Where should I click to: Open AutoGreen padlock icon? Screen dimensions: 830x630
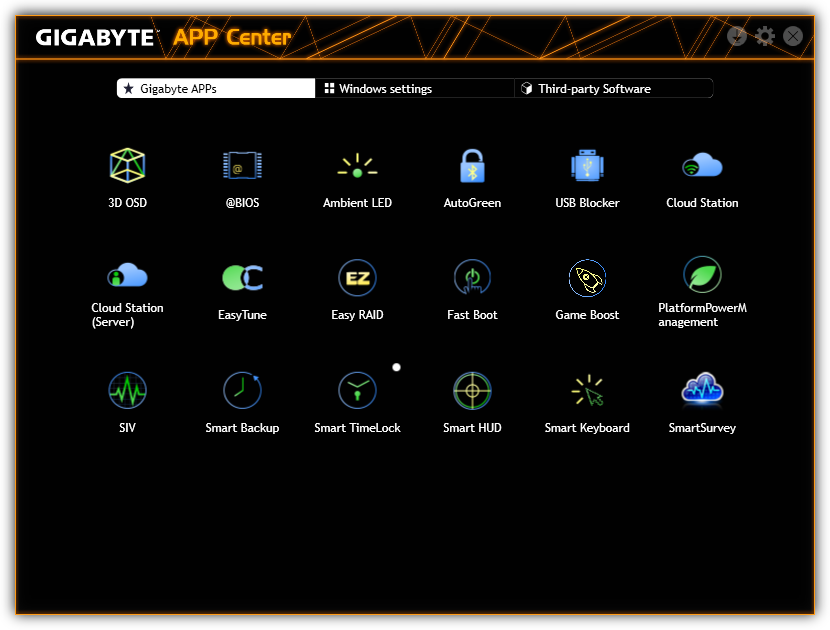coord(472,166)
